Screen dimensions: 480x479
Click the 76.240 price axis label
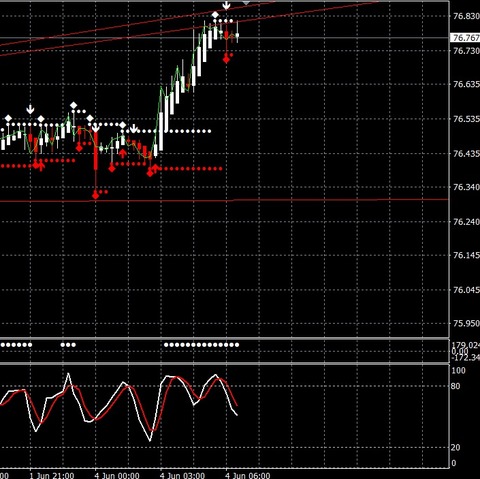[x=466, y=222]
